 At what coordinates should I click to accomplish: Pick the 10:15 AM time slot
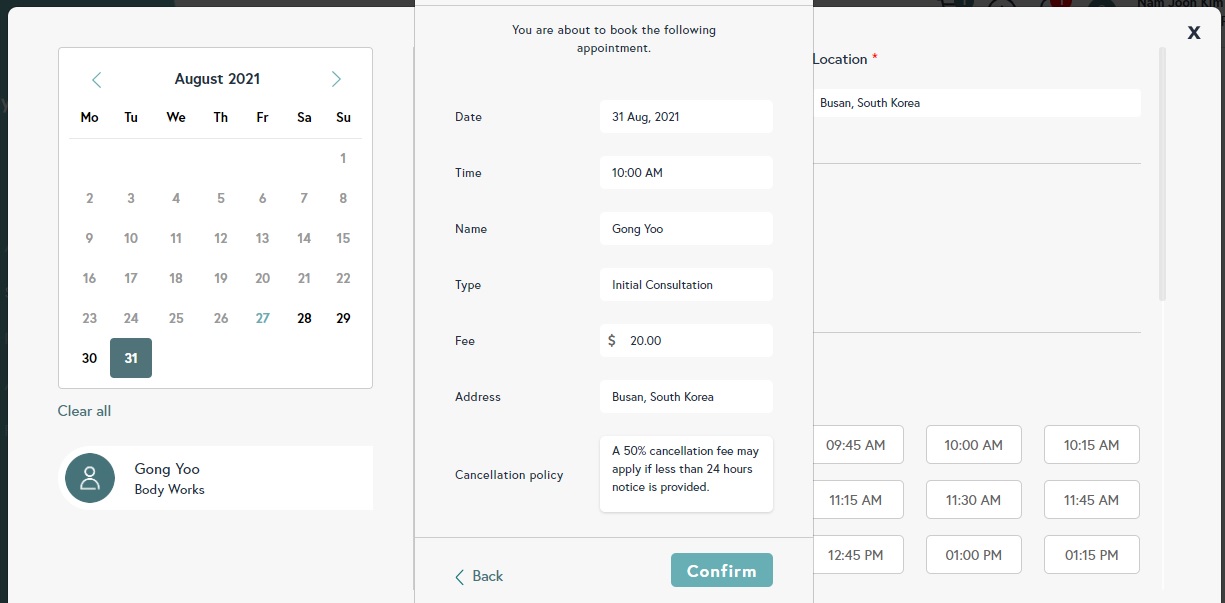[x=1091, y=445]
